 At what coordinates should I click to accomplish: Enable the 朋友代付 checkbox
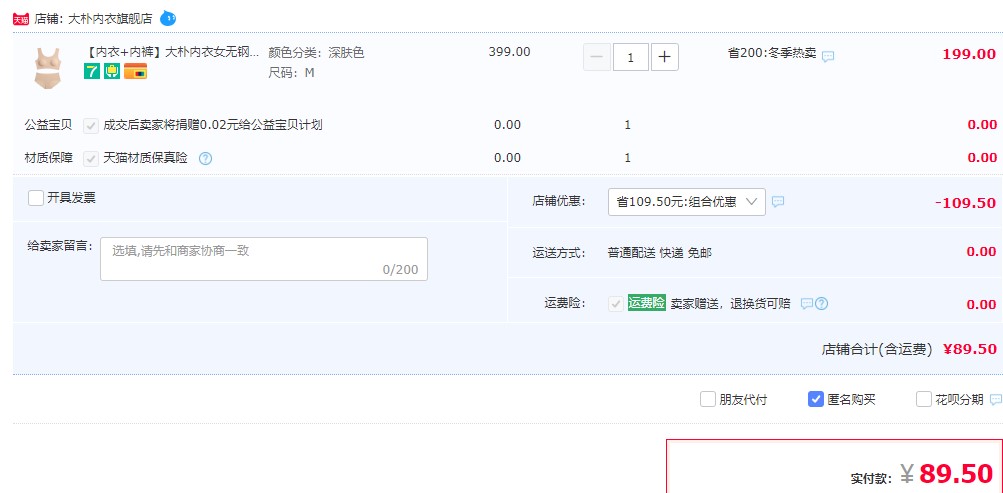[707, 400]
